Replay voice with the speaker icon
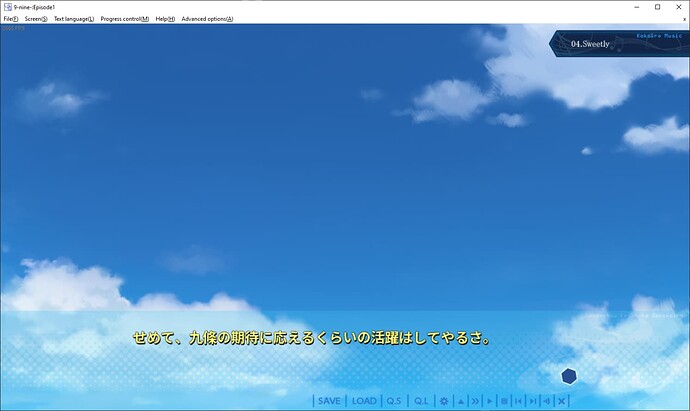The image size is (690, 411). coord(547,401)
